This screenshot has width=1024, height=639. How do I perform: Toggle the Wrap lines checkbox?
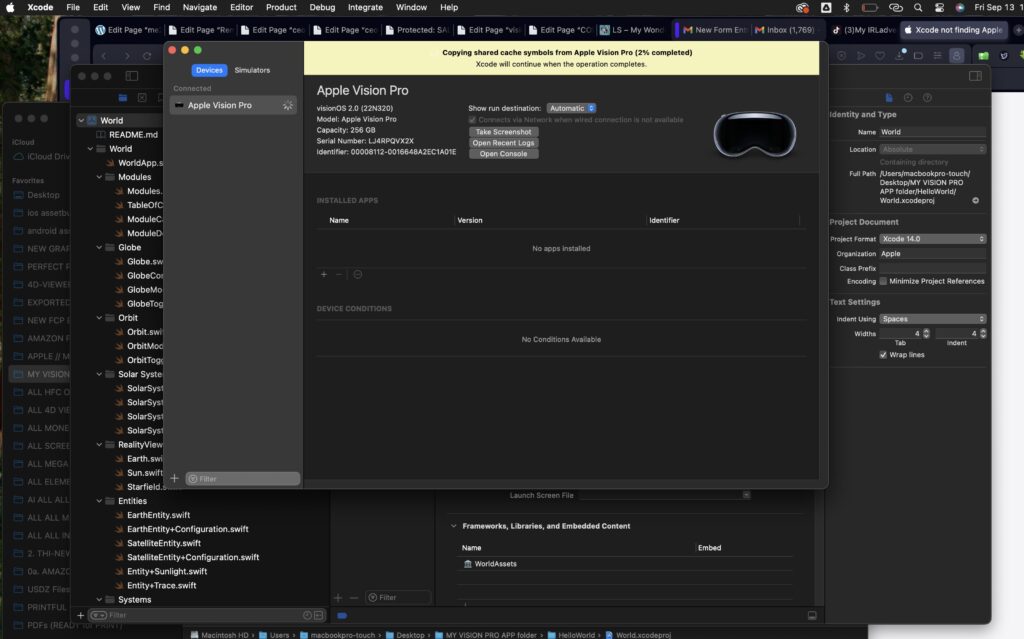point(884,355)
